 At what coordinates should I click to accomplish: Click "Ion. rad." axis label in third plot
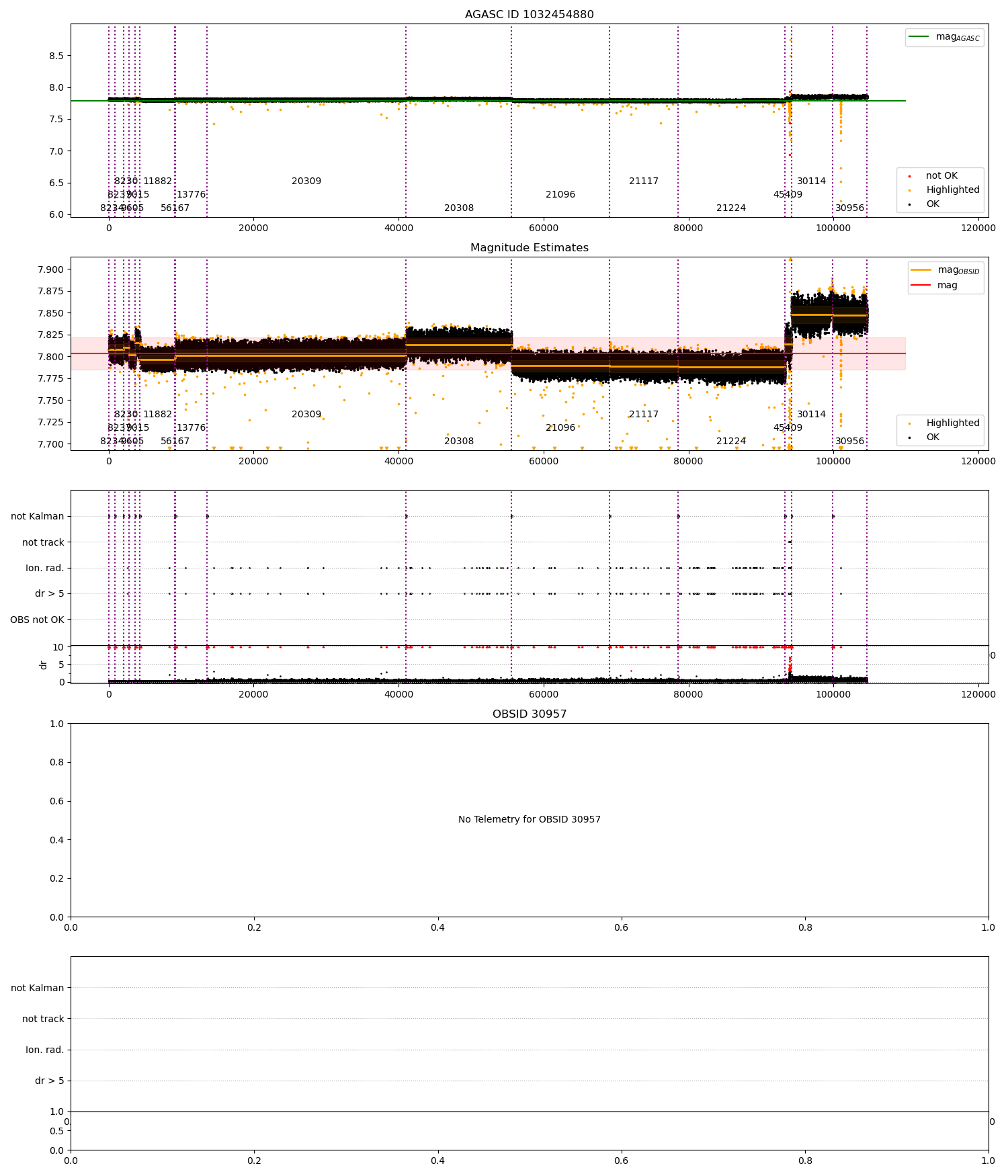pos(45,569)
